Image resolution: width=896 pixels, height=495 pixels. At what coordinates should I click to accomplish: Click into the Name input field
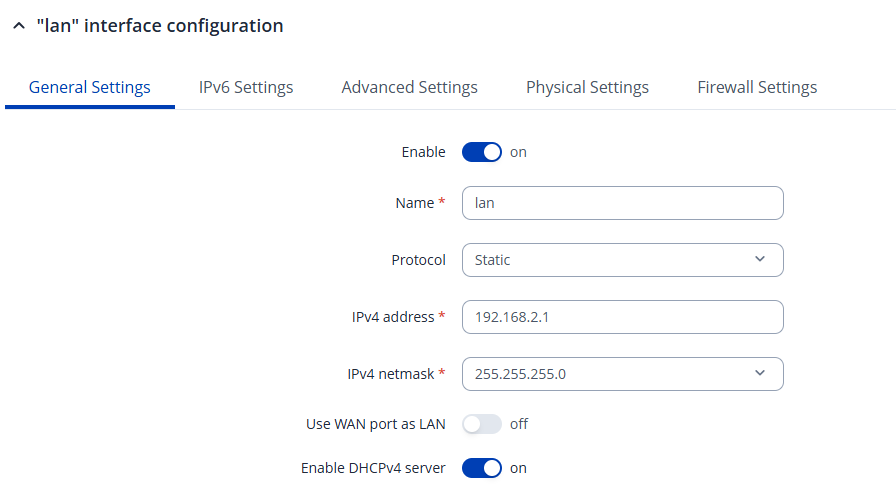click(x=622, y=203)
